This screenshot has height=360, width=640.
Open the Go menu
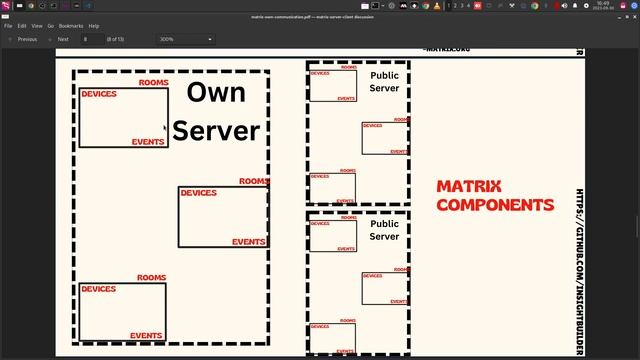click(x=51, y=26)
